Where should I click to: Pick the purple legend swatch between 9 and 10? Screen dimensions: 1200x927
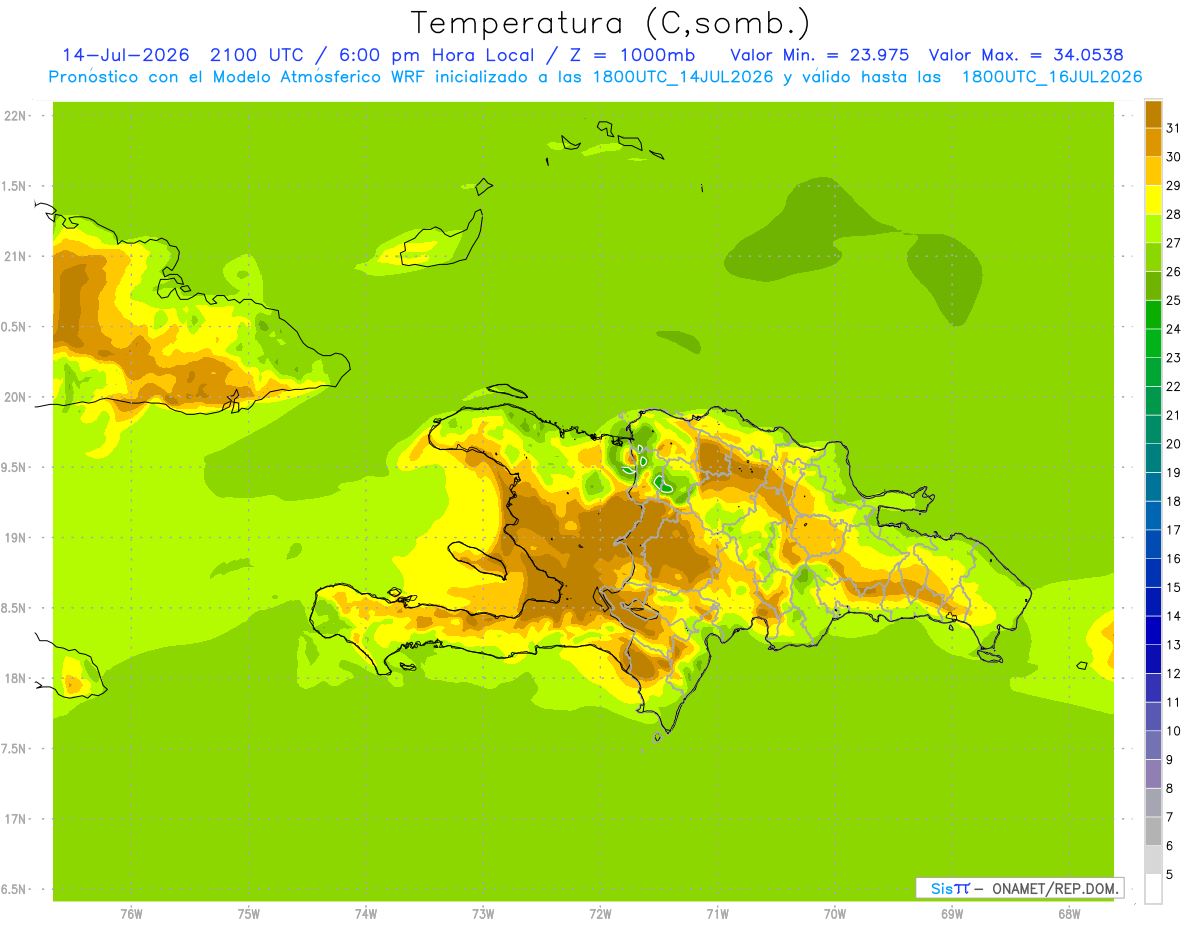pyautogui.click(x=1153, y=745)
